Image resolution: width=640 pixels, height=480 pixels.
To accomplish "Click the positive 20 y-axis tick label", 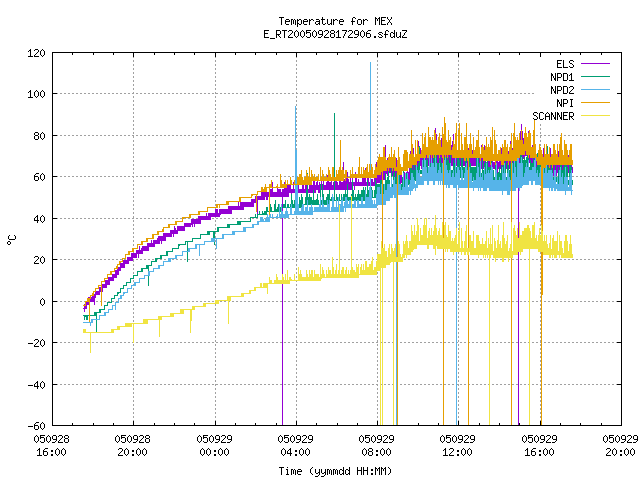I will [39, 260].
